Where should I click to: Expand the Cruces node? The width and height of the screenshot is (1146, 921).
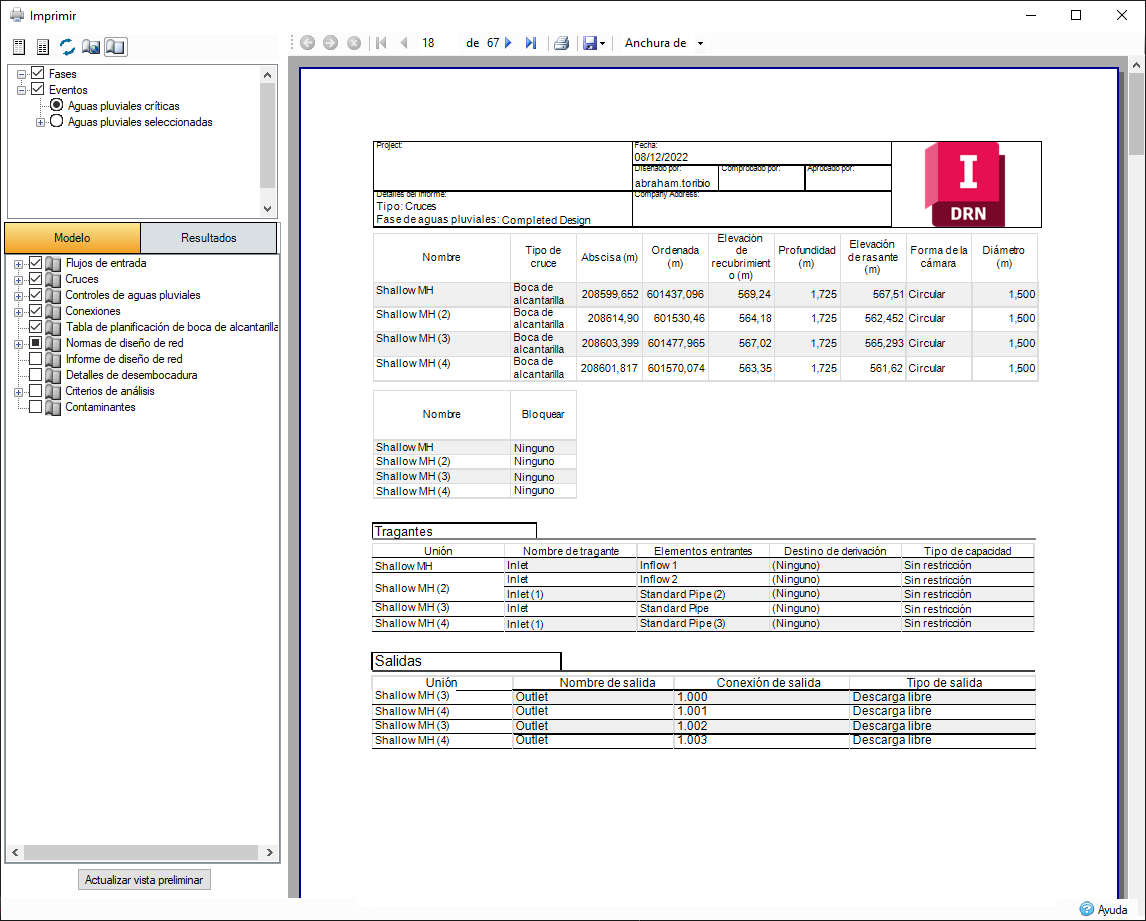tap(18, 280)
